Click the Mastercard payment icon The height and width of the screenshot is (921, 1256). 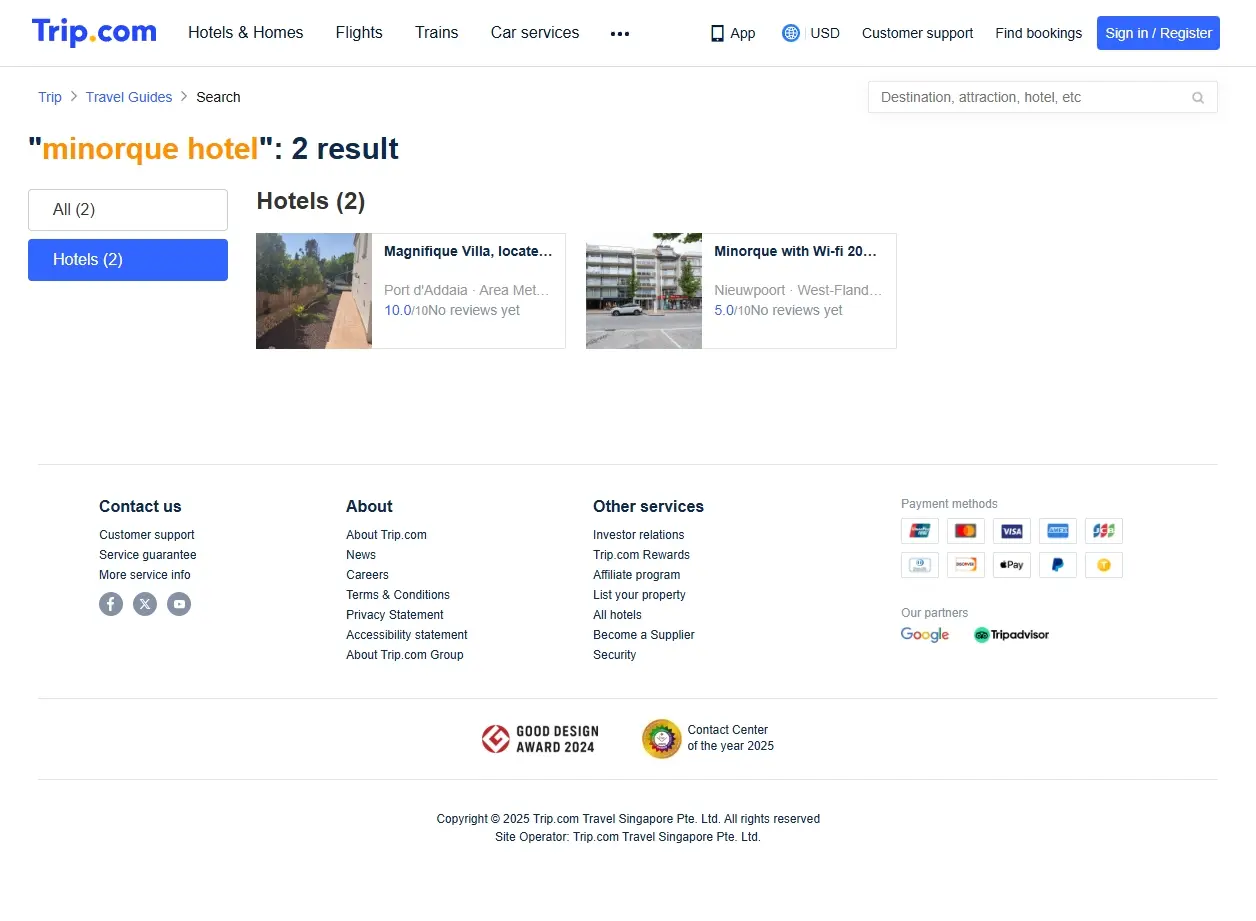pyautogui.click(x=966, y=531)
